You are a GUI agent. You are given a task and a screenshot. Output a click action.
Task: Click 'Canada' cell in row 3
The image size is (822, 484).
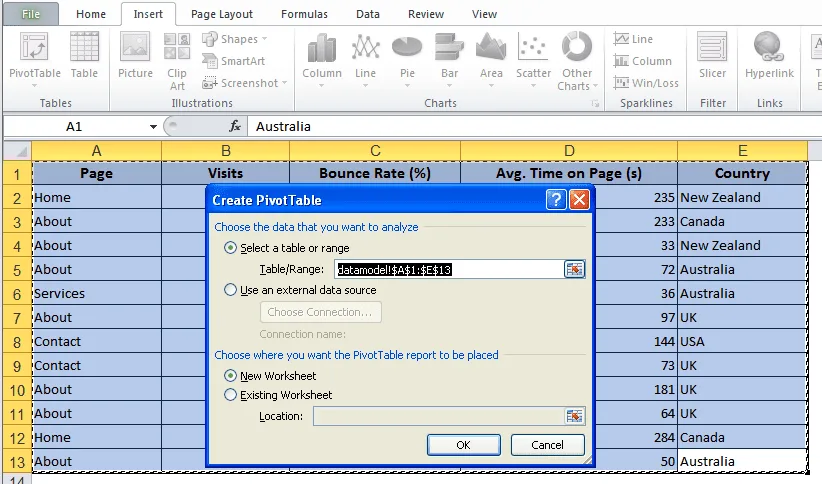742,222
